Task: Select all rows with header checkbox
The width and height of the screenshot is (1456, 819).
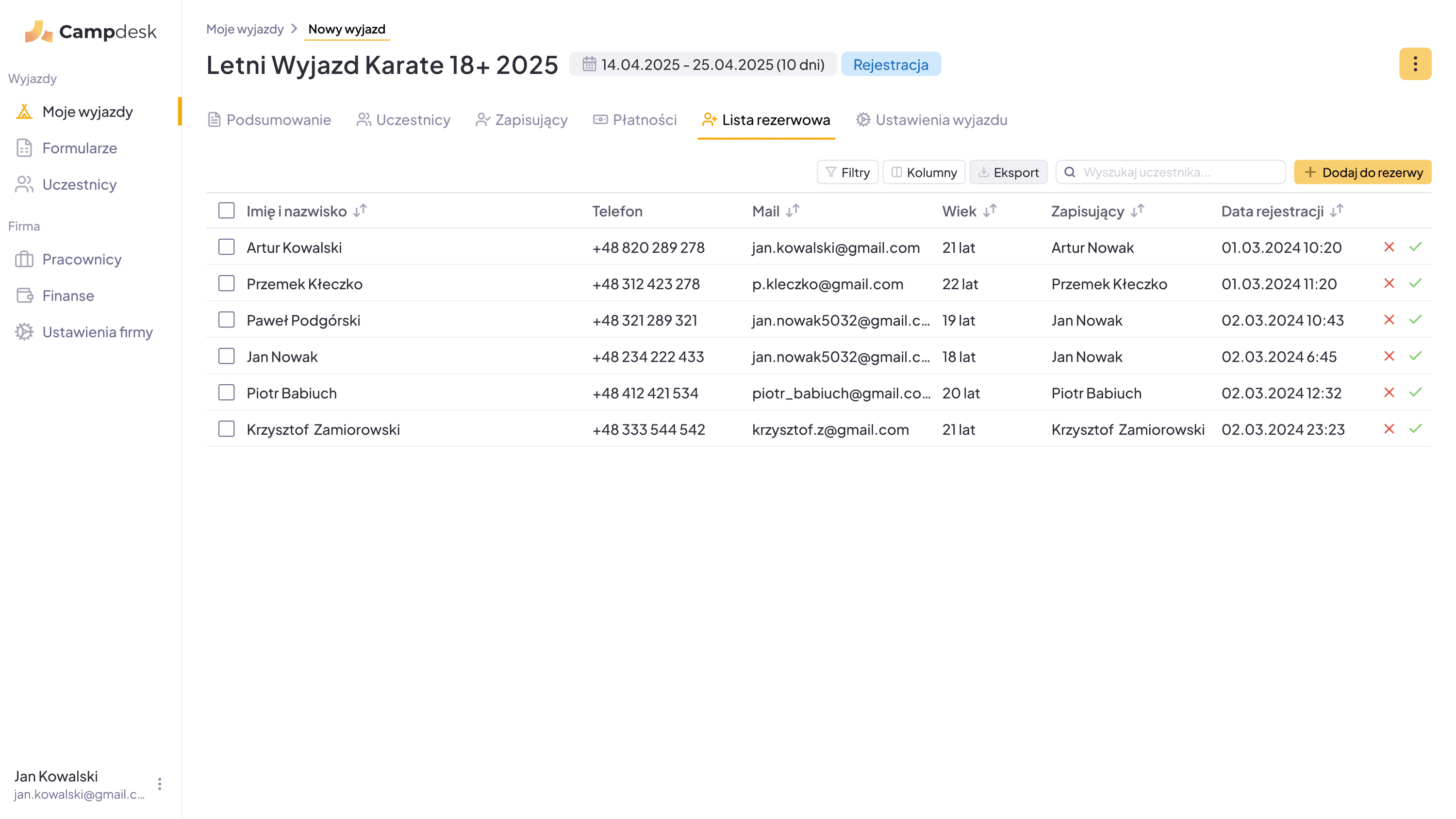Action: (x=227, y=211)
